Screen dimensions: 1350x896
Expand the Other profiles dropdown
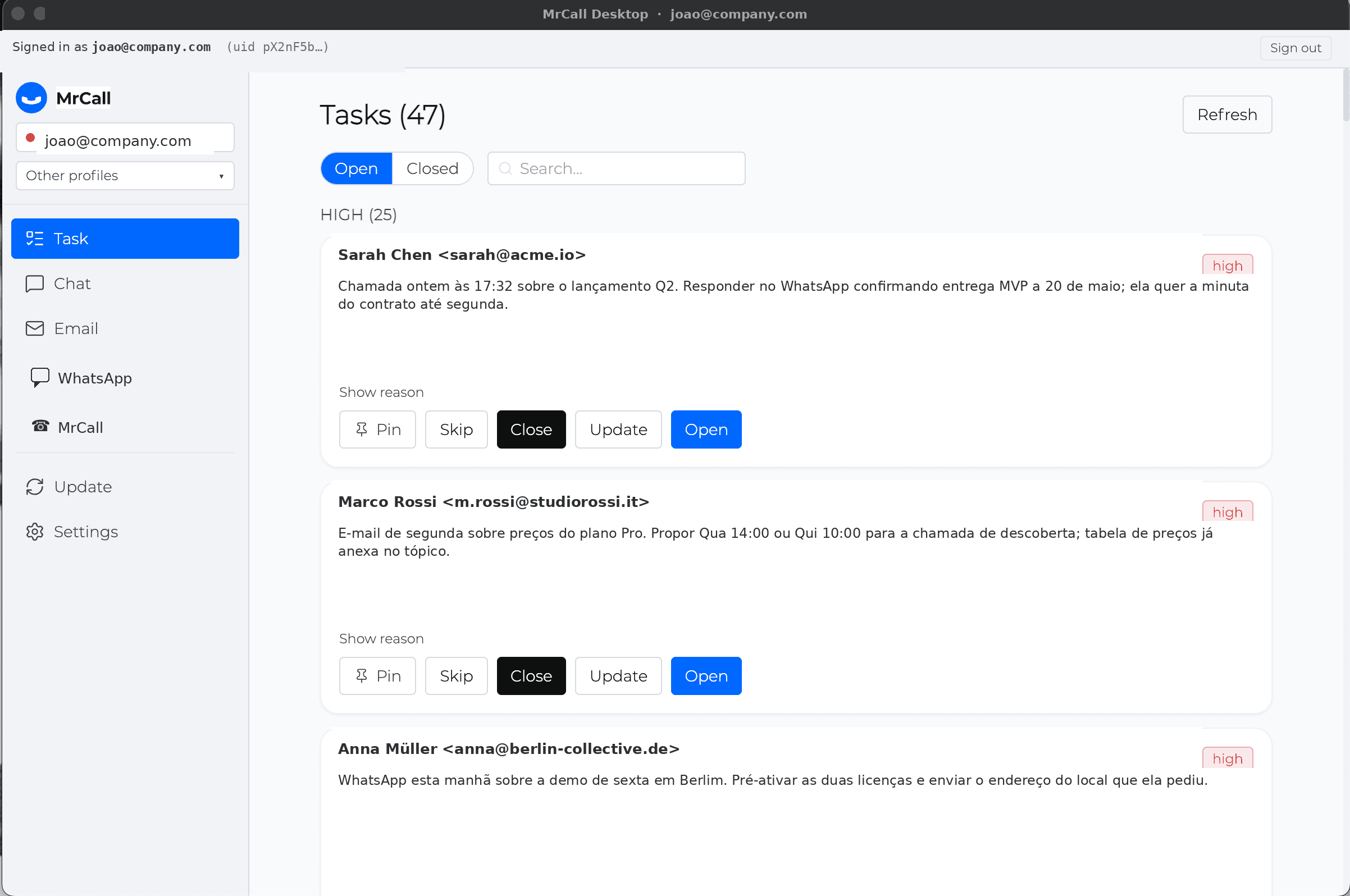tap(125, 175)
